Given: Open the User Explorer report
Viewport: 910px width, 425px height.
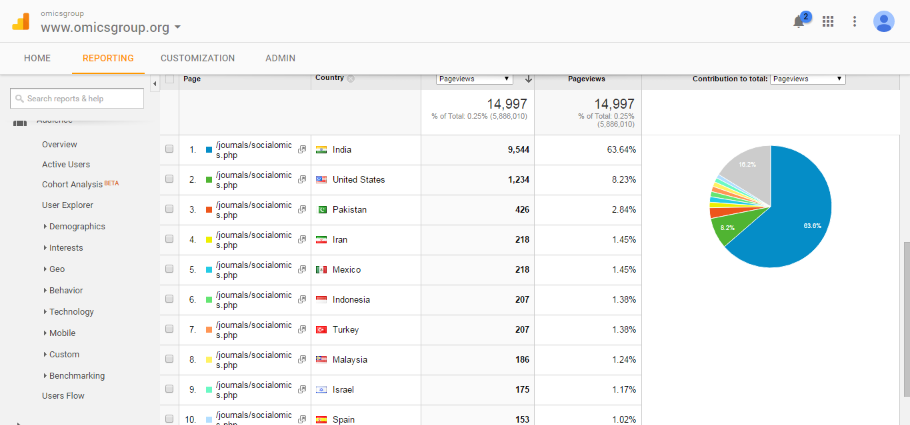Looking at the screenshot, I should (67, 205).
